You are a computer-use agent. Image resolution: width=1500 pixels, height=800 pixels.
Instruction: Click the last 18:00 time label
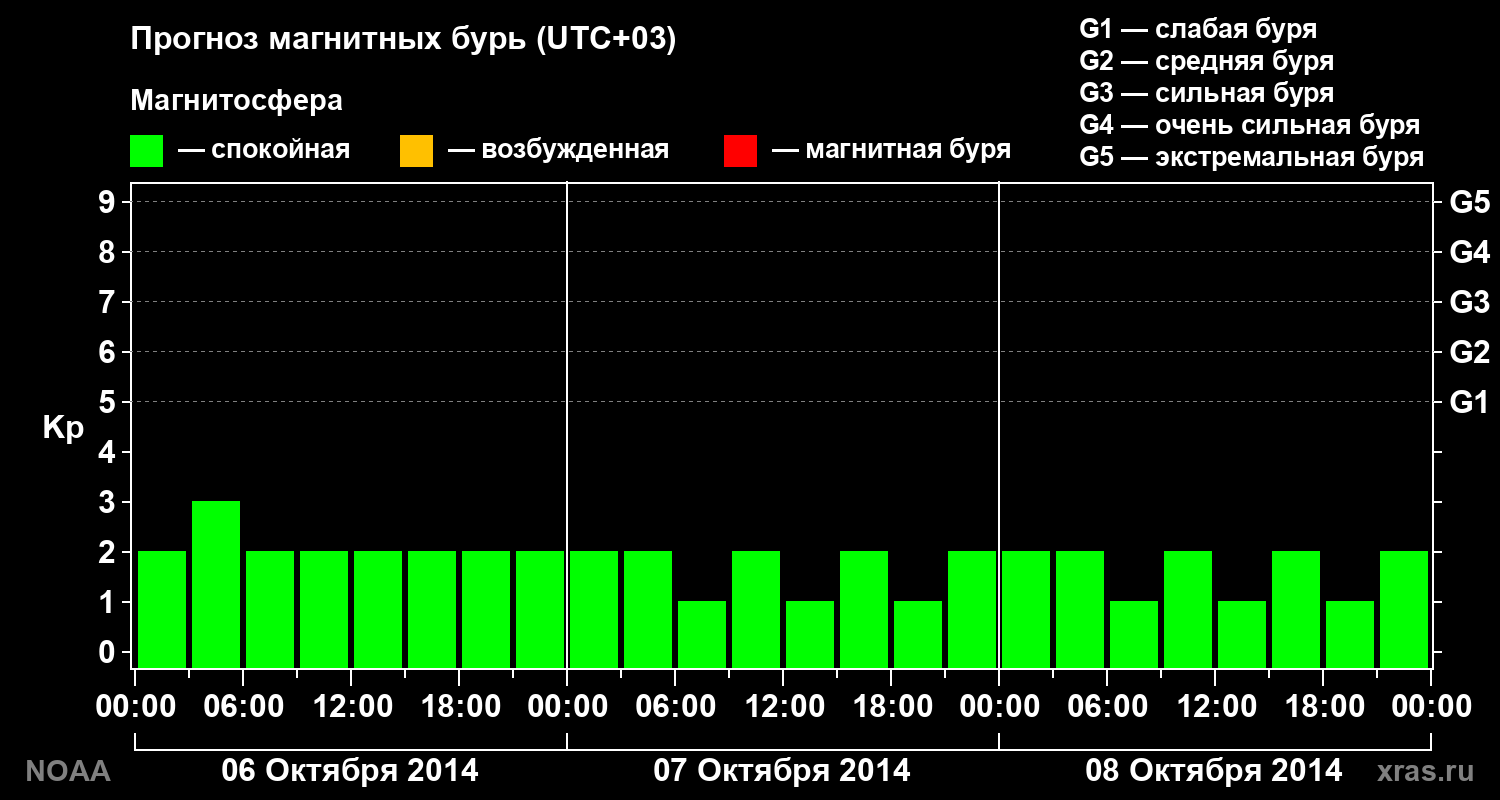[x=1323, y=706]
